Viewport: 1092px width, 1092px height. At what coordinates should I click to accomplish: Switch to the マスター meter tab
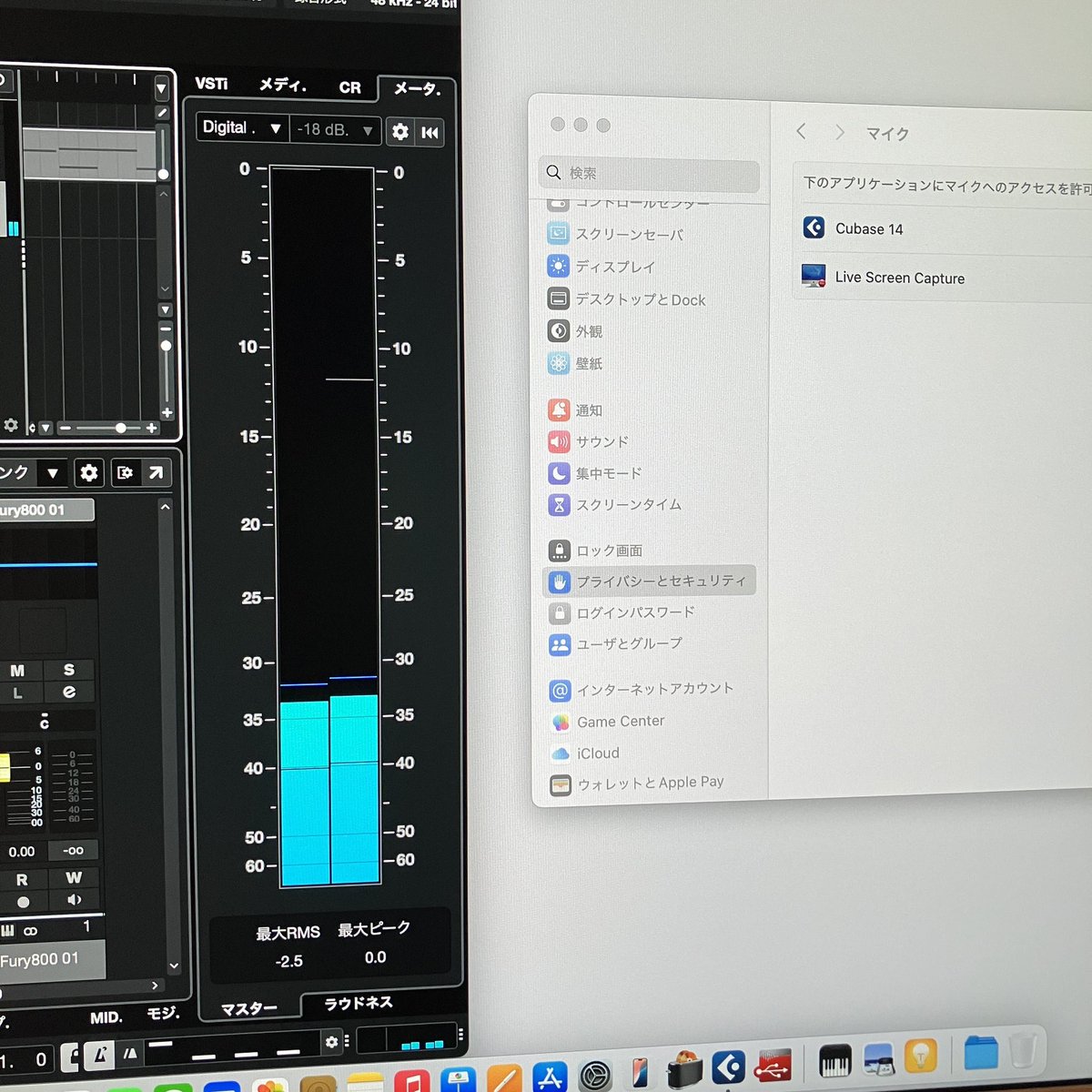(x=249, y=1008)
